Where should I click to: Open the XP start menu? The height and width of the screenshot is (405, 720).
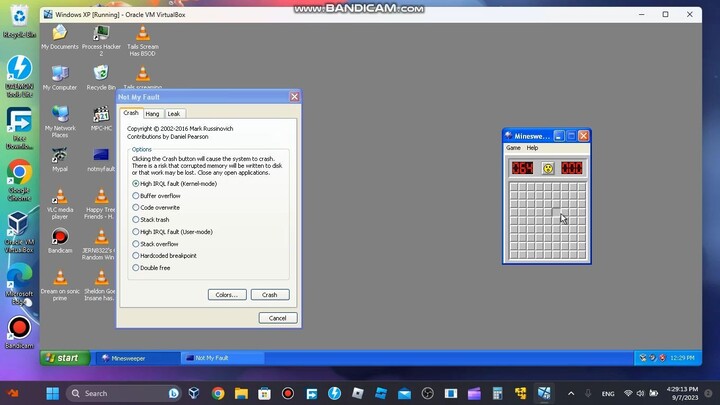click(x=65, y=358)
